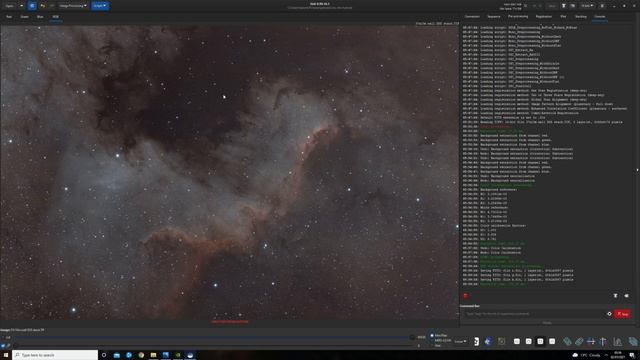Open File Explorer from the taskbar
The image size is (640, 360).
click(x=153, y=355)
